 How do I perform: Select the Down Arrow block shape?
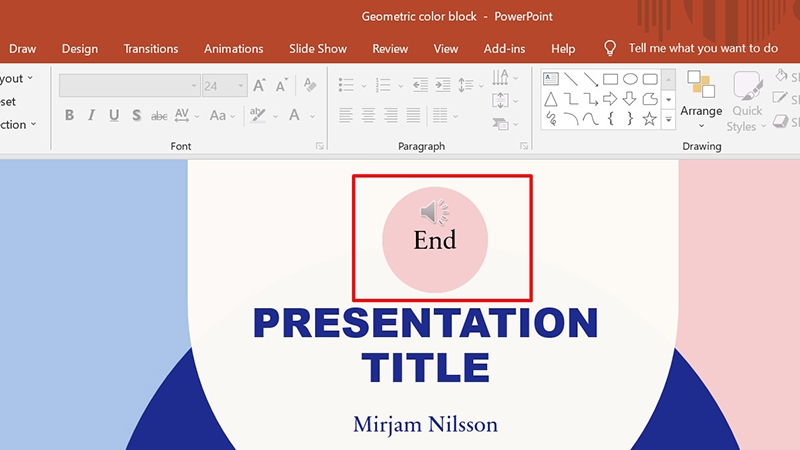[x=630, y=99]
